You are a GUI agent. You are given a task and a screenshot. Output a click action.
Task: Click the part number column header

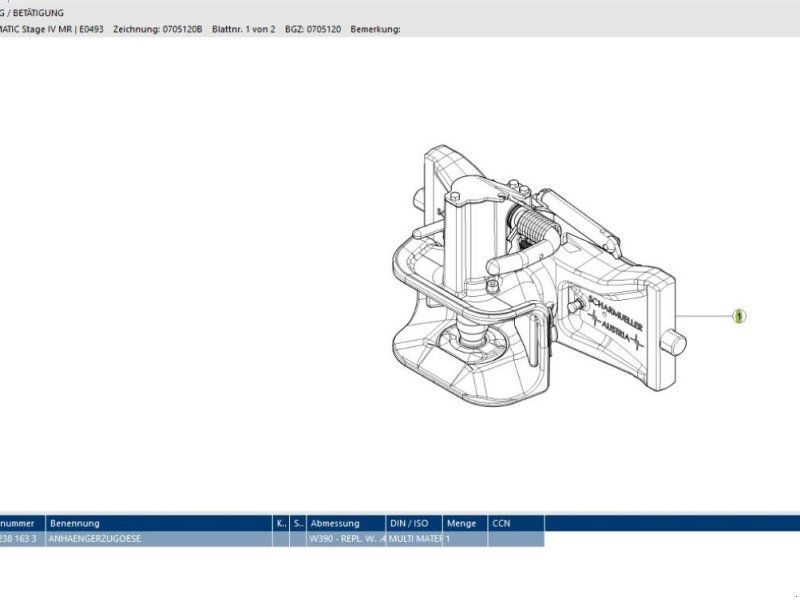(x=22, y=523)
